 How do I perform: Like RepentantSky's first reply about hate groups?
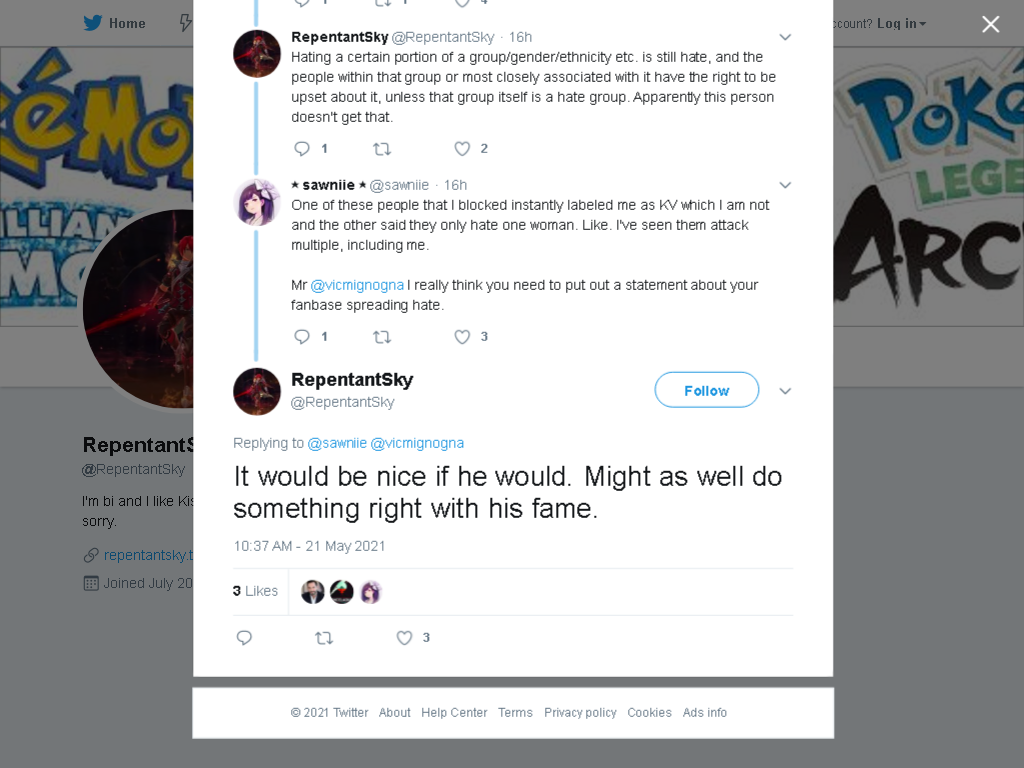(x=462, y=148)
